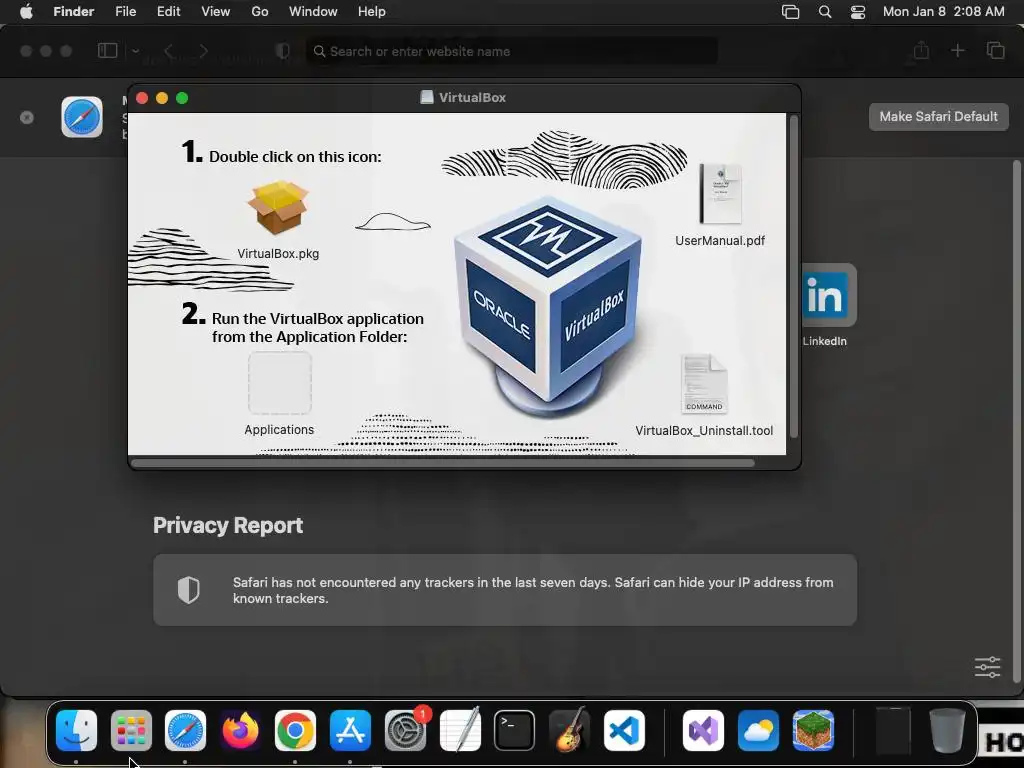The height and width of the screenshot is (768, 1024).
Task: Expand the Safari sidebar dropdown arrow
Action: (x=135, y=51)
